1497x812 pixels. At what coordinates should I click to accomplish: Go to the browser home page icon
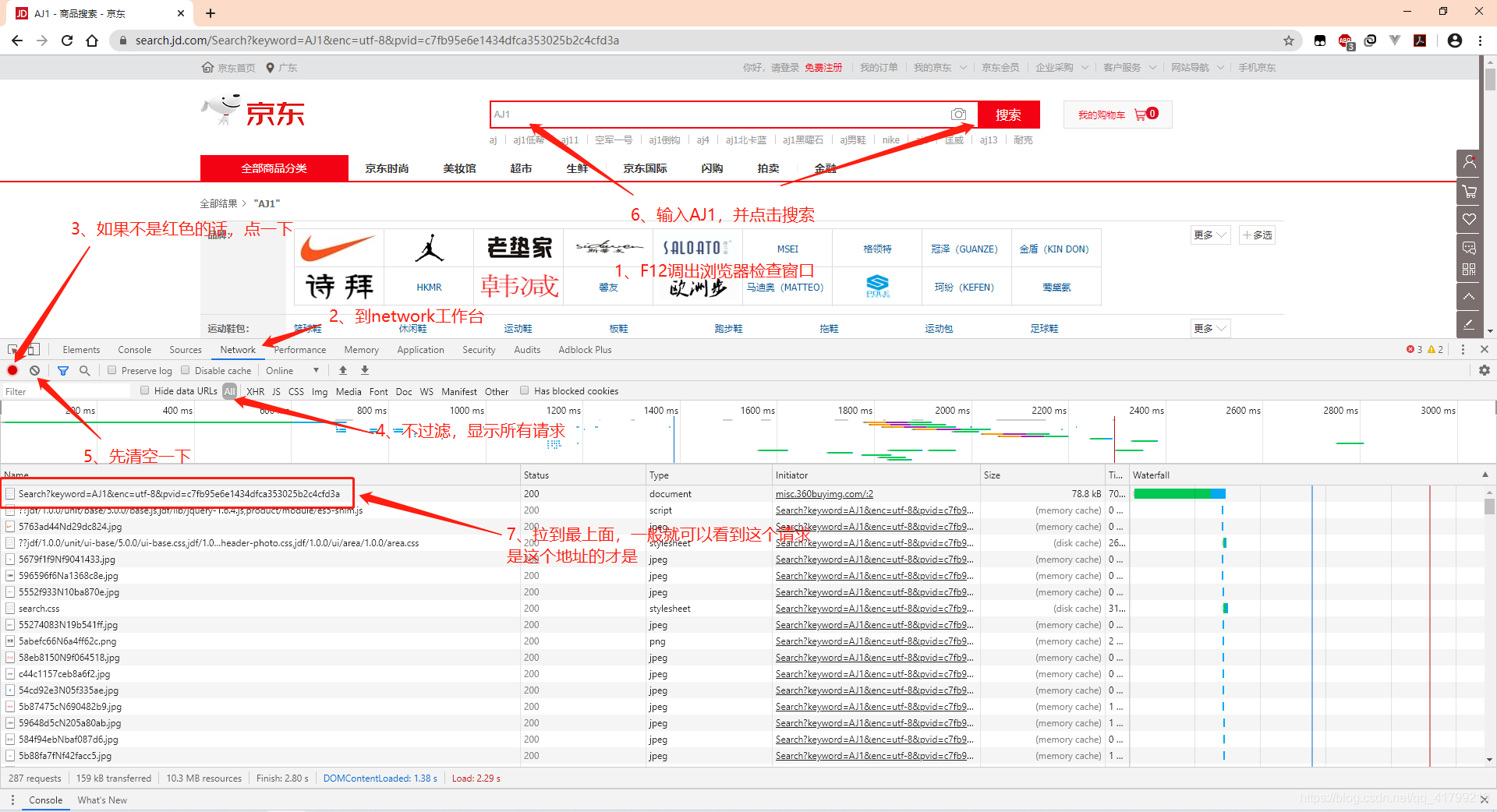click(x=92, y=41)
